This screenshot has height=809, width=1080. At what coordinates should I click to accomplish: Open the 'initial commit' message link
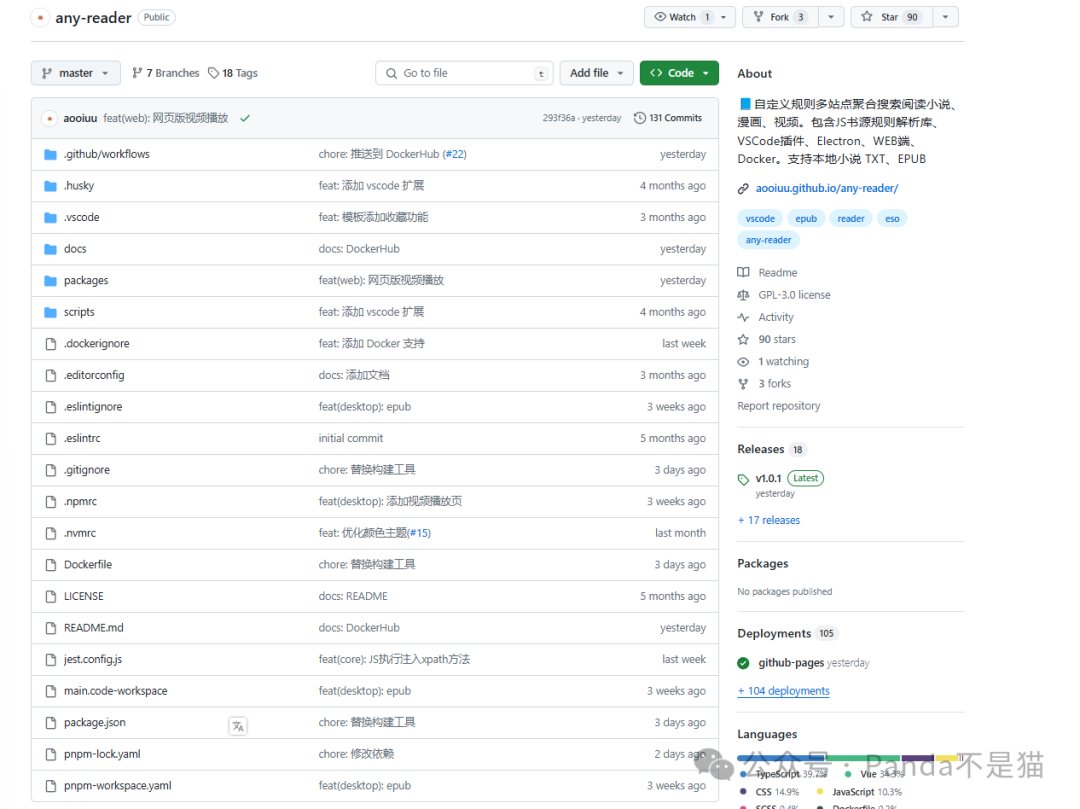[351, 439]
